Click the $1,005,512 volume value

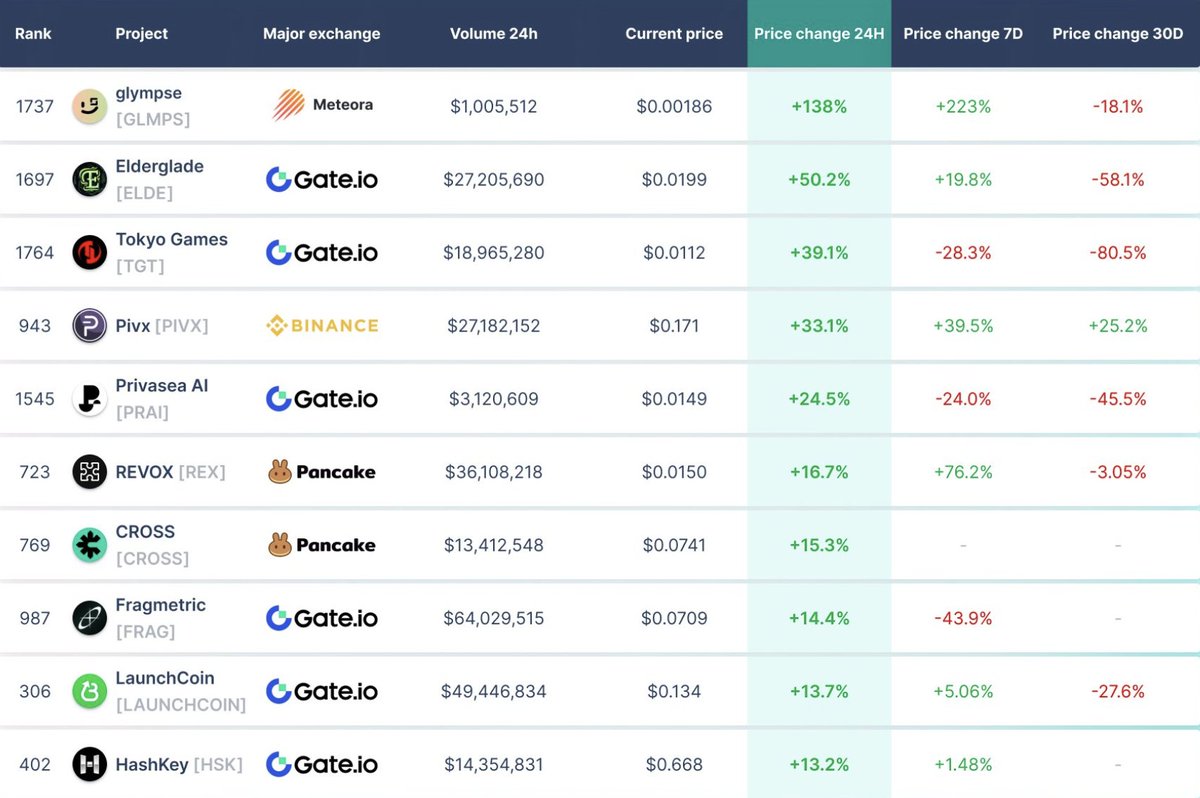point(494,106)
